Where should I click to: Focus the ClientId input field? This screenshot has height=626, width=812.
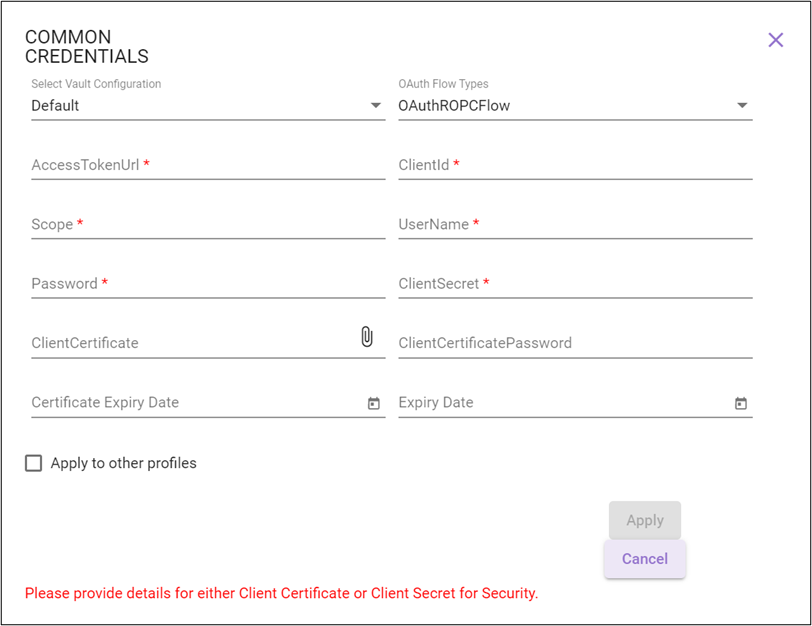coord(575,165)
